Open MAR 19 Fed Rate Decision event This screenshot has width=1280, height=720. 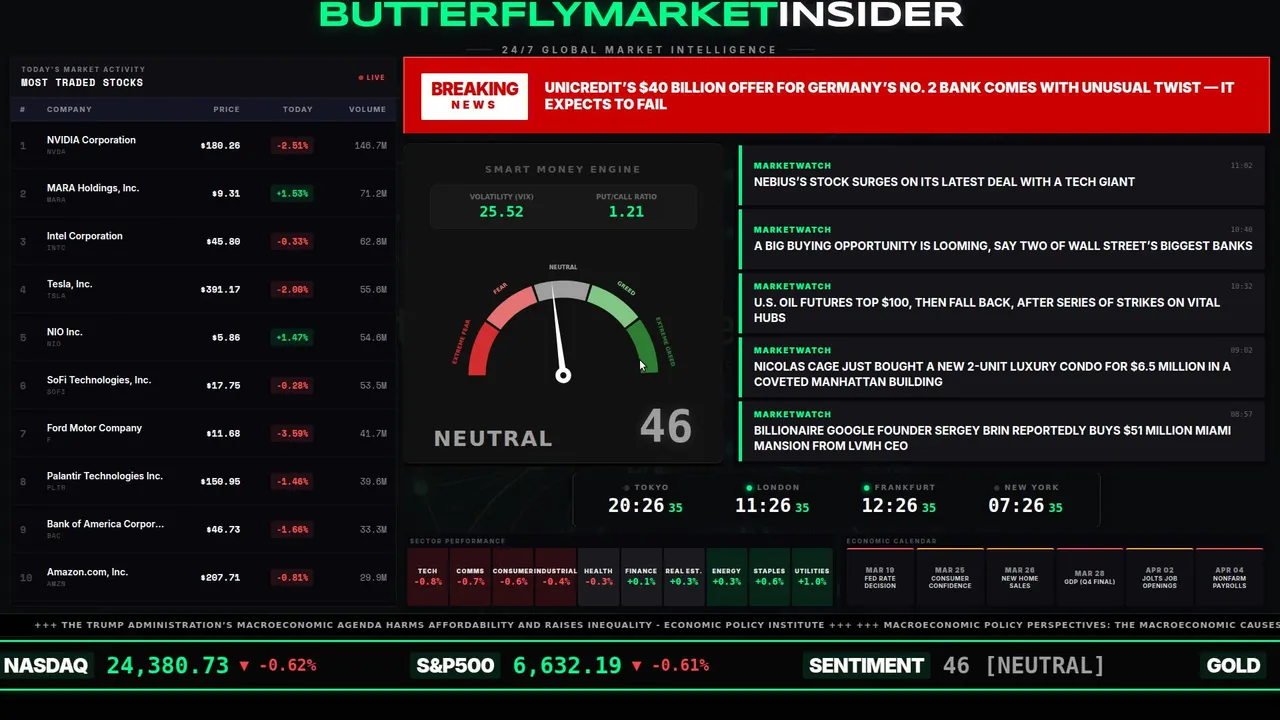[x=880, y=577]
